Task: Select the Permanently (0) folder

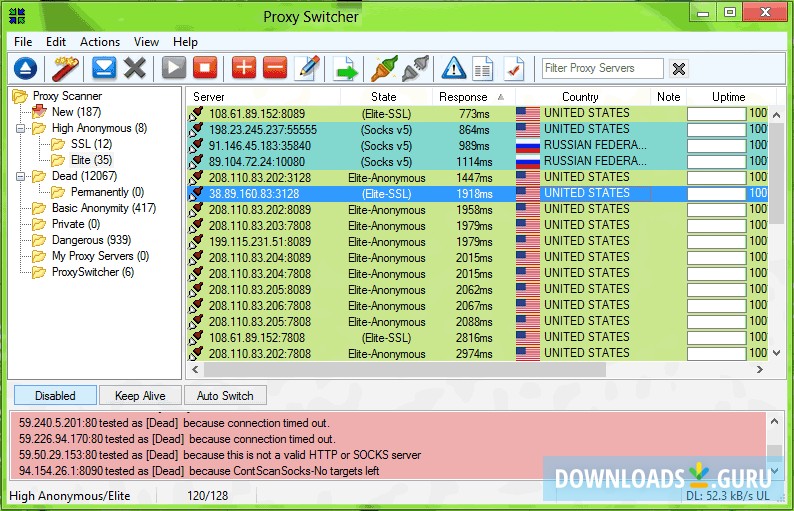Action: click(107, 192)
